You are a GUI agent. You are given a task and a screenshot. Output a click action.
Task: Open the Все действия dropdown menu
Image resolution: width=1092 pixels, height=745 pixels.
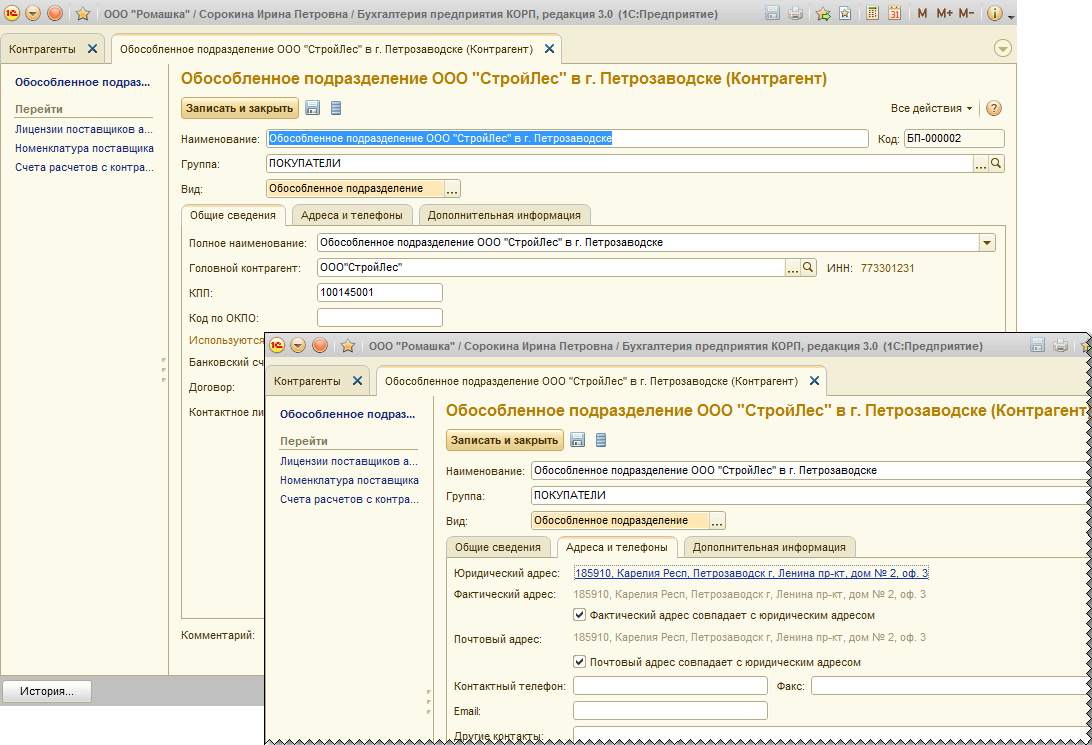[x=931, y=108]
